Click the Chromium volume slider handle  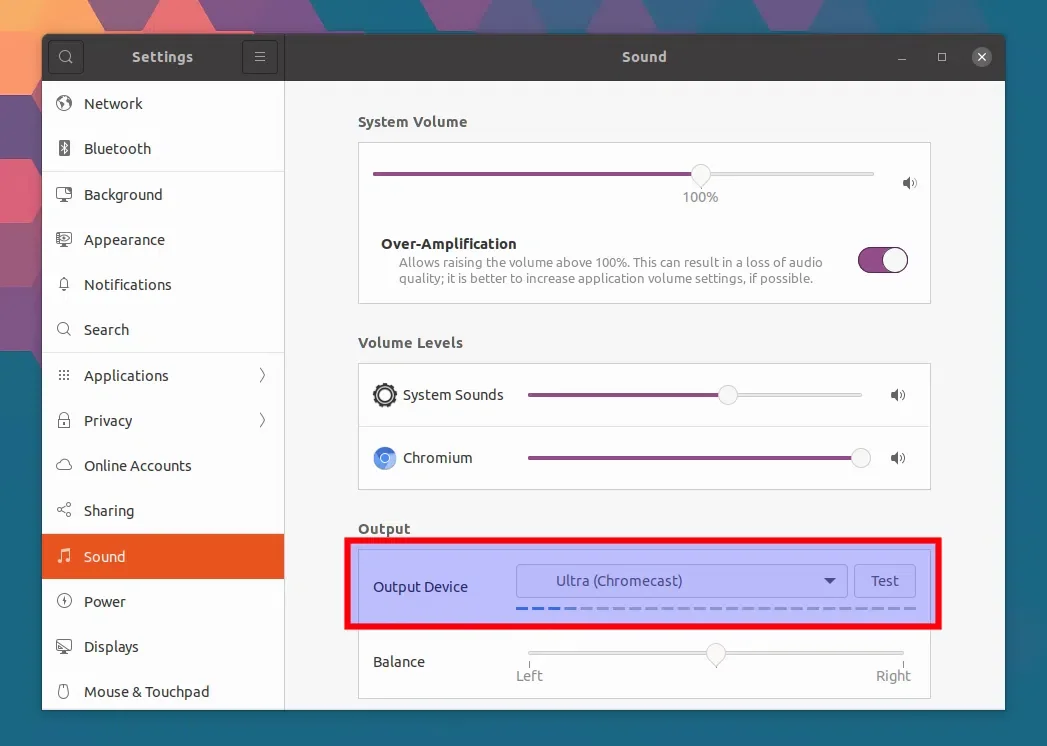click(861, 458)
